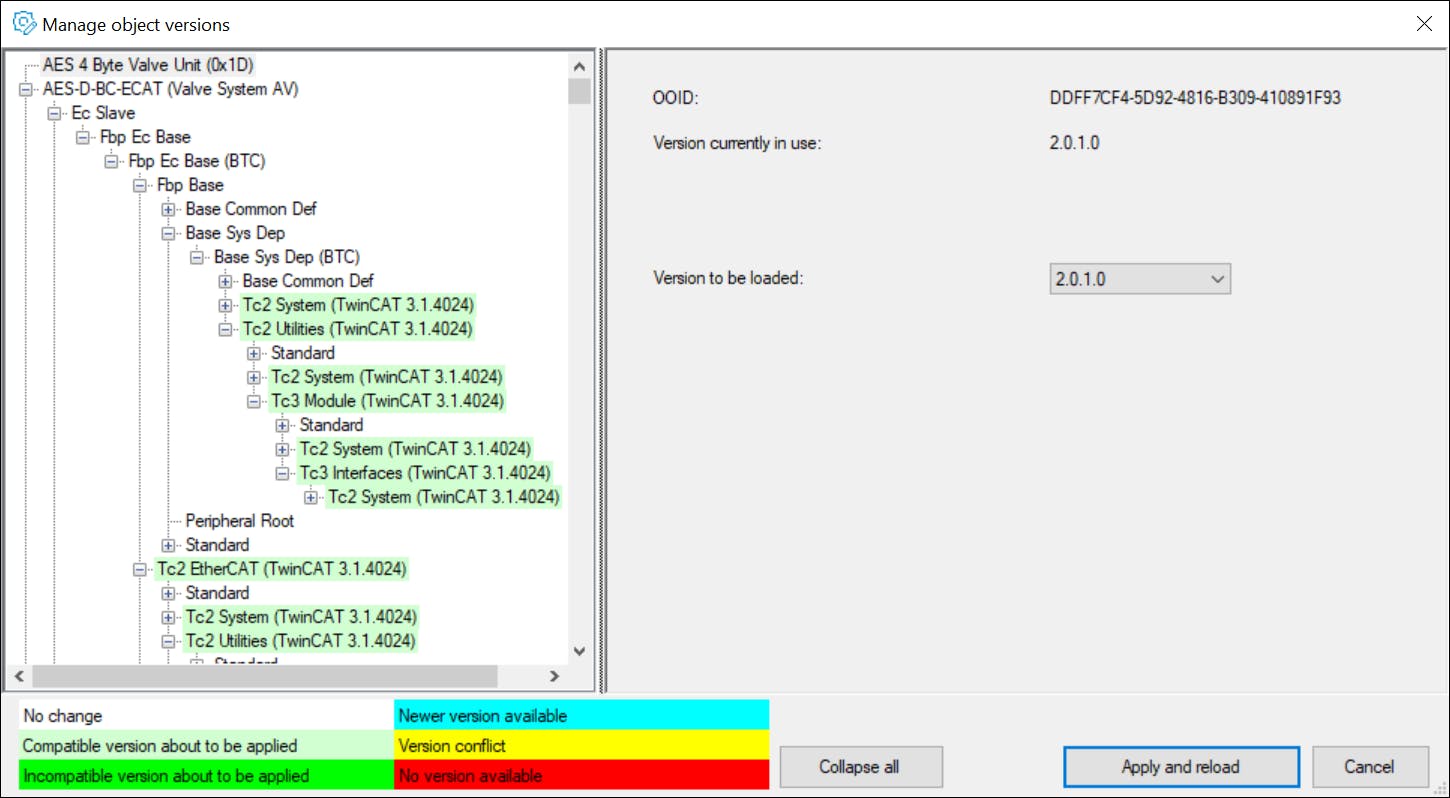This screenshot has height=798, width=1450.
Task: Click the cyan Newer version available swatch
Action: coord(581,716)
